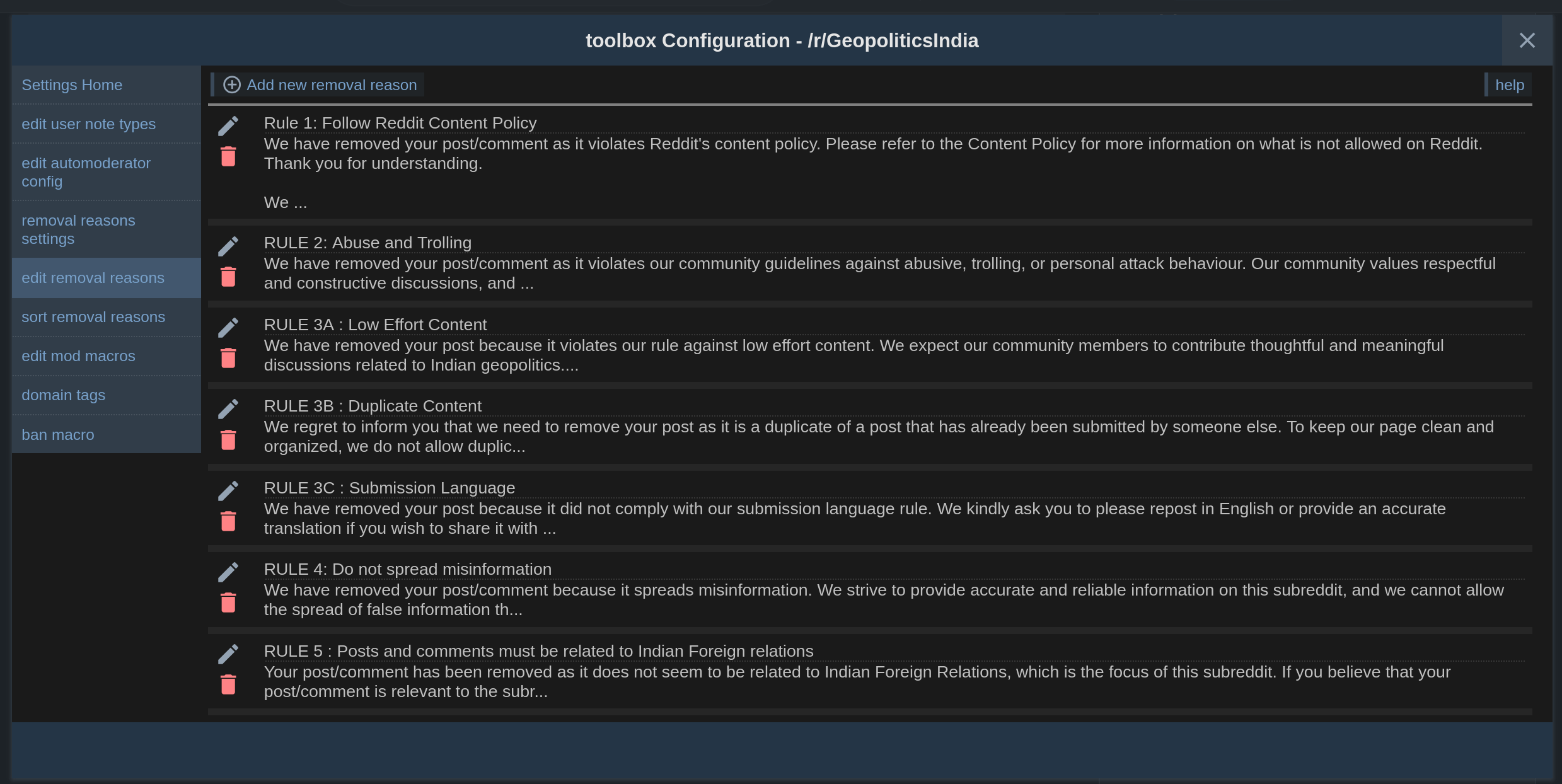Screen dimensions: 1562x784
Task: Edit RULE 2: Abuse and Trolling
Action: coord(229,246)
